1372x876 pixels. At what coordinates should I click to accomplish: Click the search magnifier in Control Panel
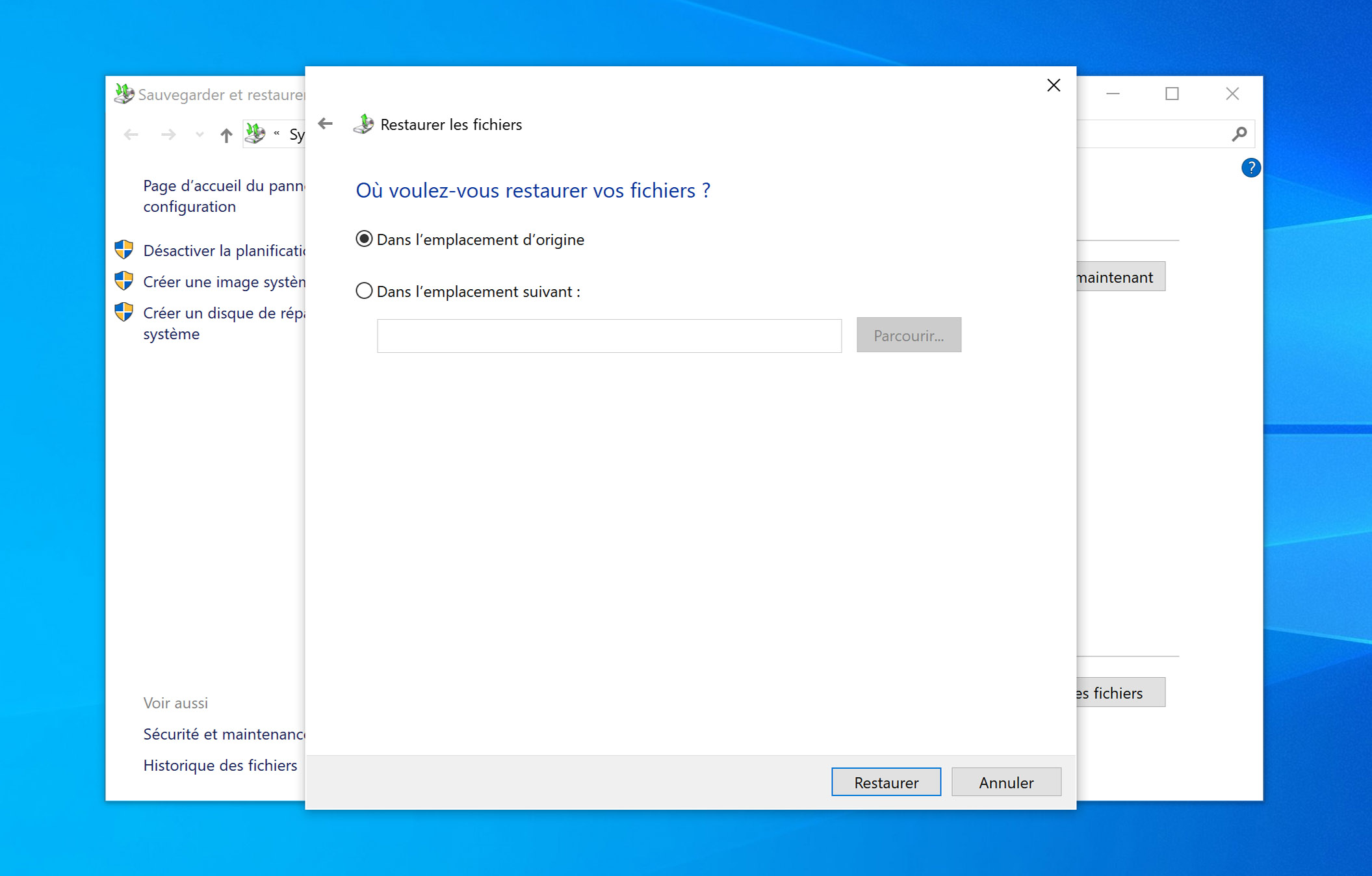[x=1239, y=134]
